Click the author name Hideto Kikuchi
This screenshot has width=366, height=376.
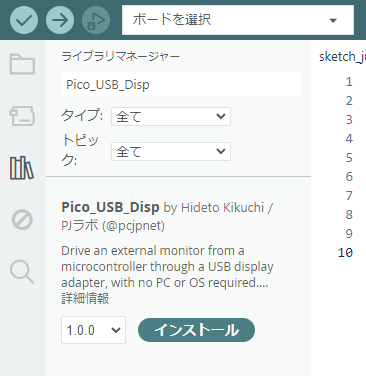[223, 208]
